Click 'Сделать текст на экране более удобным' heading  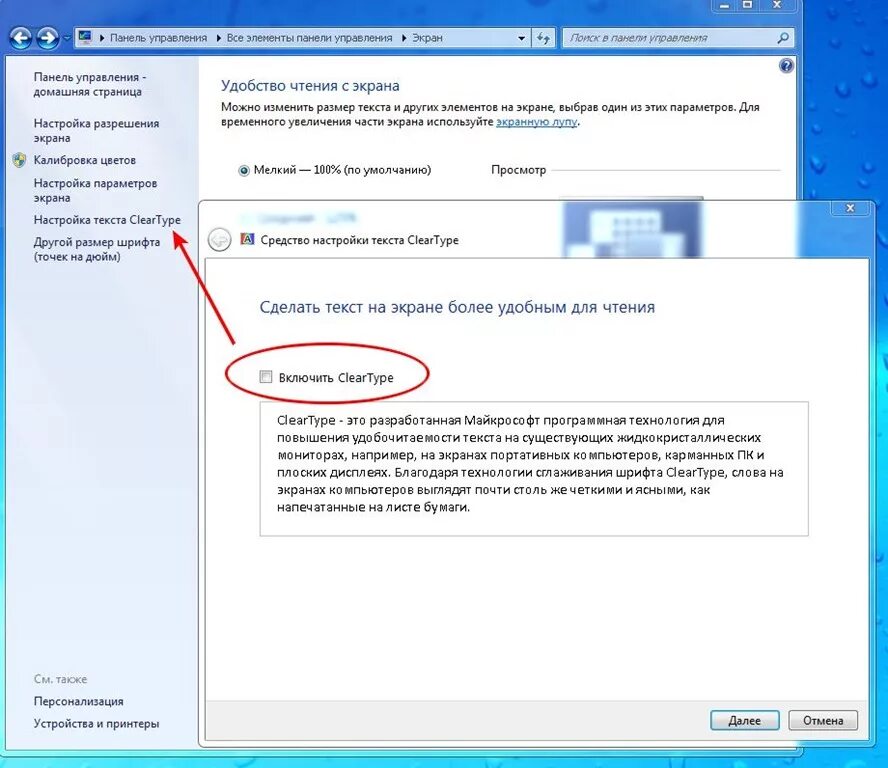(x=457, y=307)
